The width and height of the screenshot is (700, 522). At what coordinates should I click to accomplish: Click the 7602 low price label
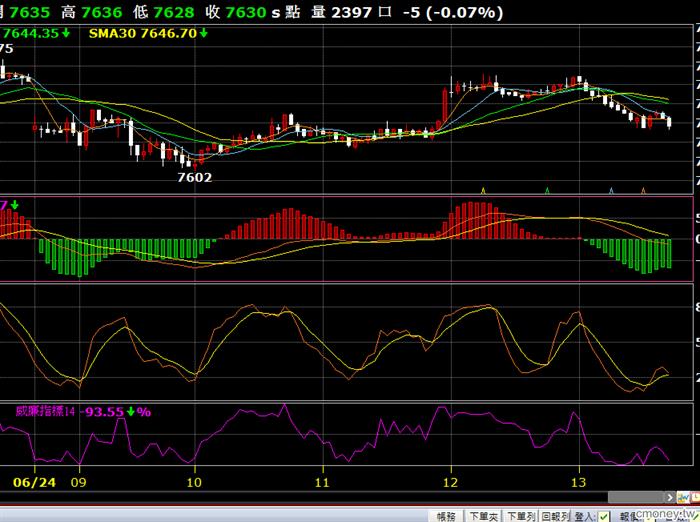(x=195, y=177)
